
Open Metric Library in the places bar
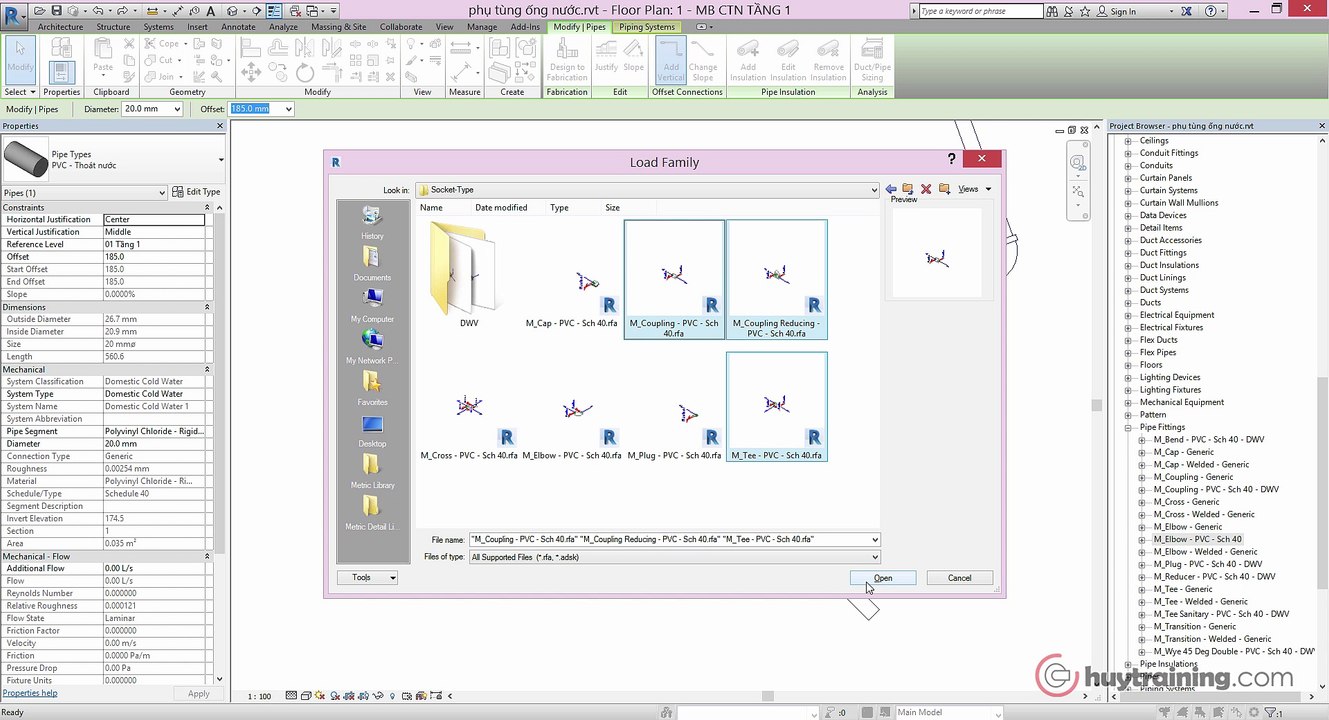[372, 472]
